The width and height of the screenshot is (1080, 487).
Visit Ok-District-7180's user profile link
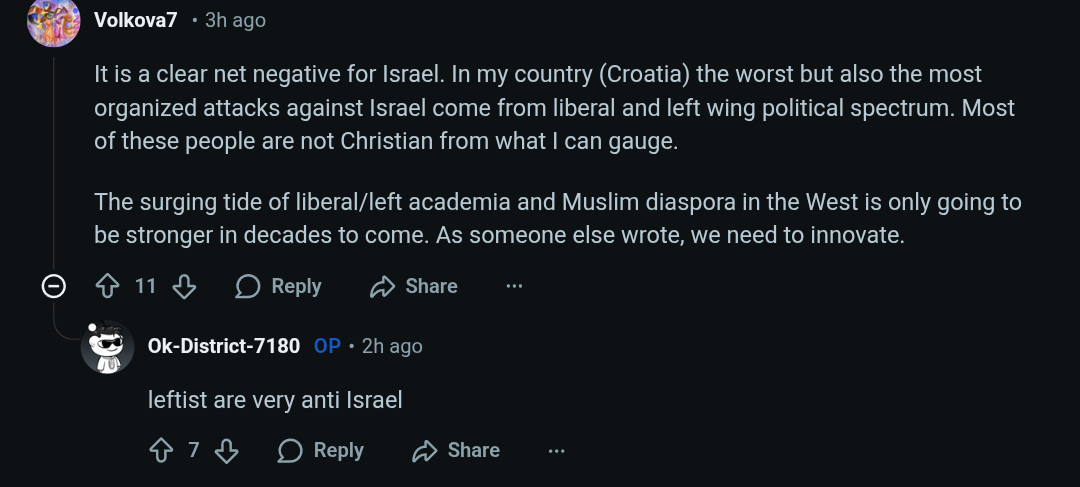tap(223, 346)
